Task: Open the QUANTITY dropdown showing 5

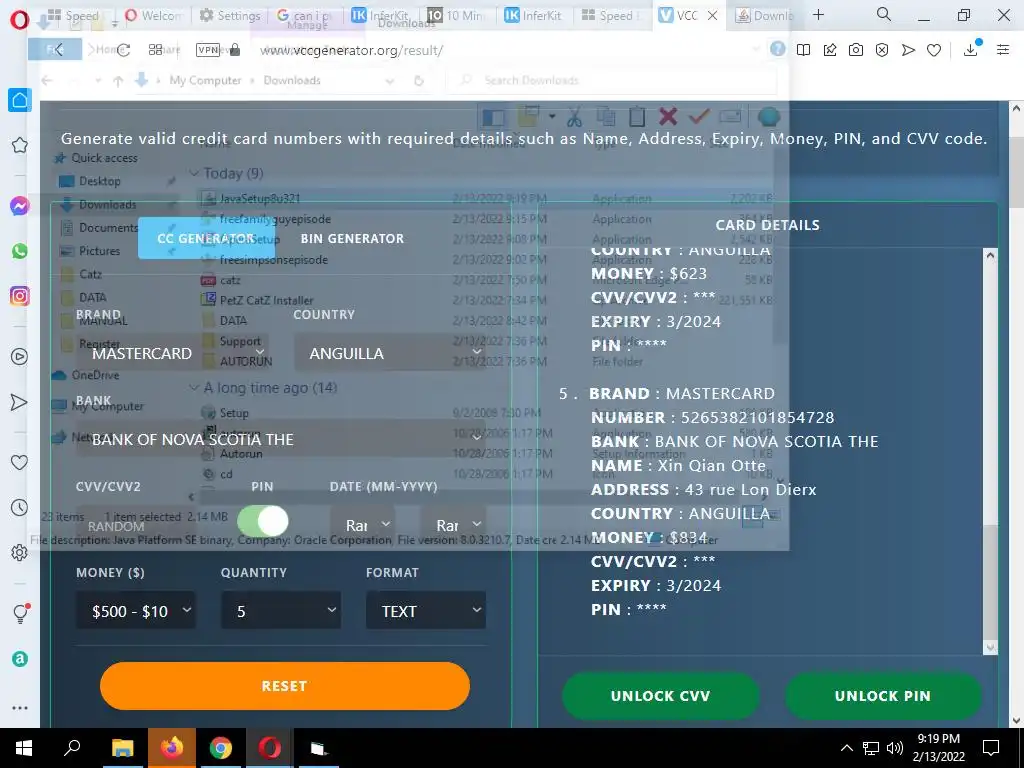Action: 281,611
